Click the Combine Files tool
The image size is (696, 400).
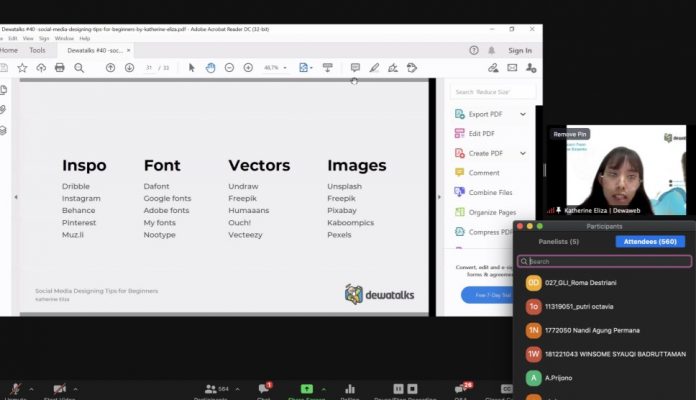tap(489, 192)
